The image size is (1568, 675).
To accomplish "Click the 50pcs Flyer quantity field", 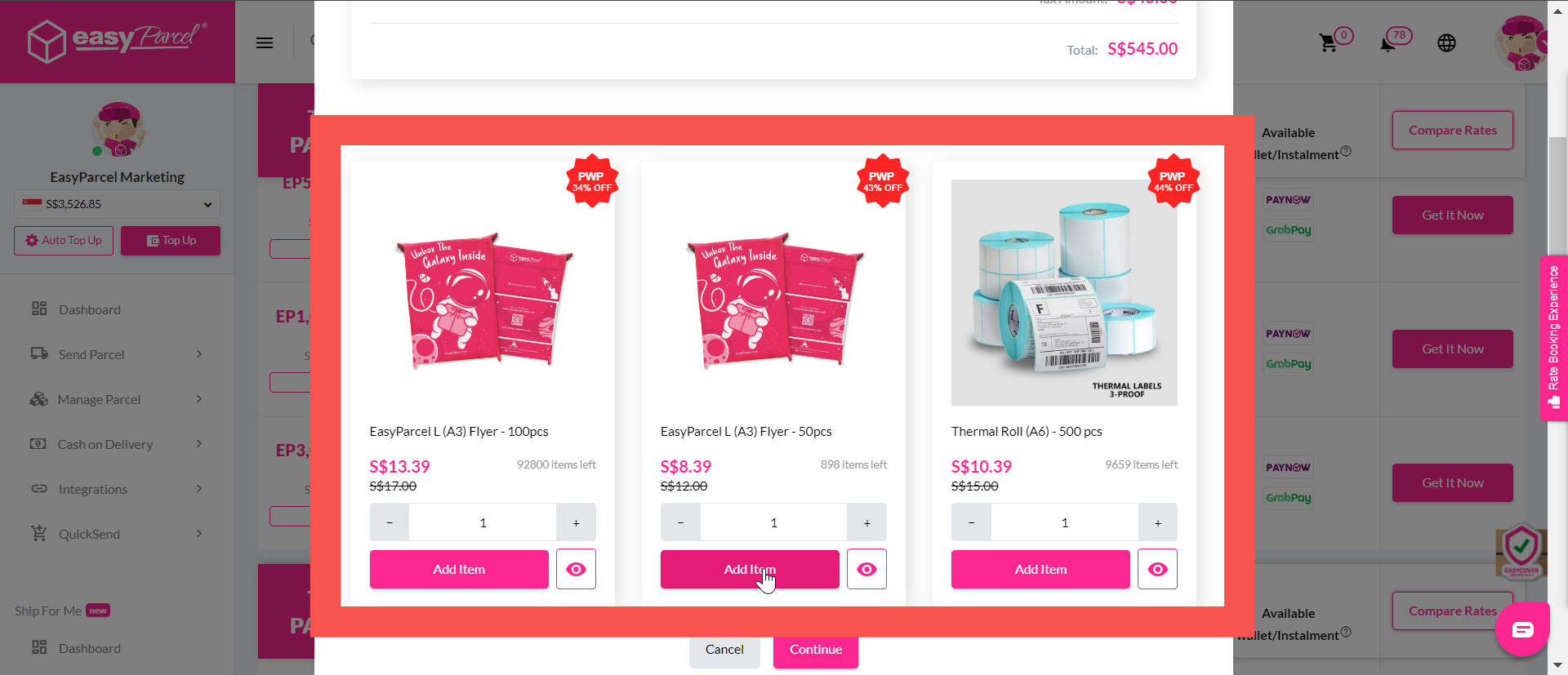I will (773, 522).
